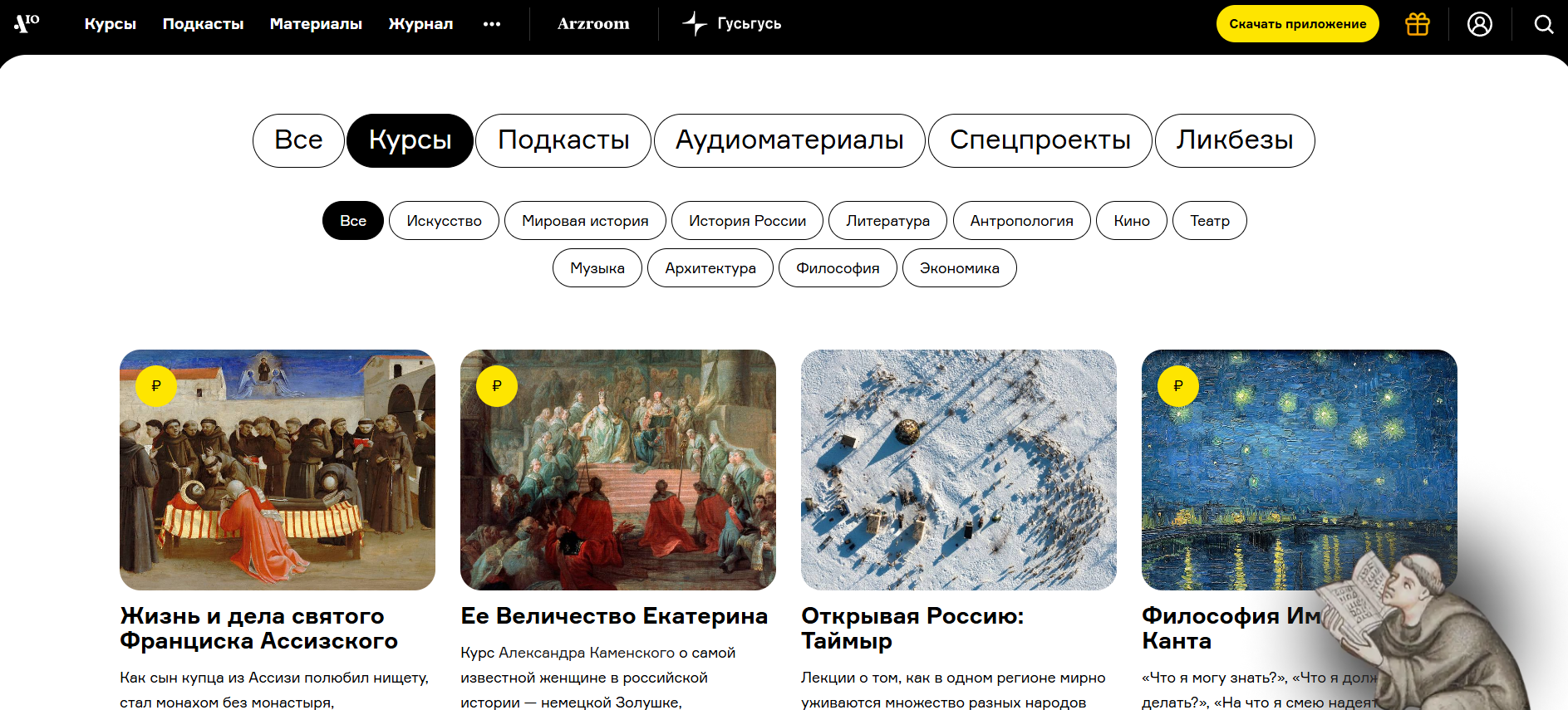The width and height of the screenshot is (1568, 710).
Task: Select the Подкасты content type filter
Action: pos(563,140)
